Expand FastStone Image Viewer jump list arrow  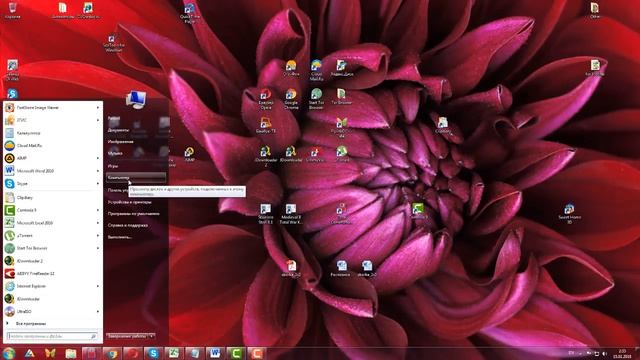(x=98, y=108)
